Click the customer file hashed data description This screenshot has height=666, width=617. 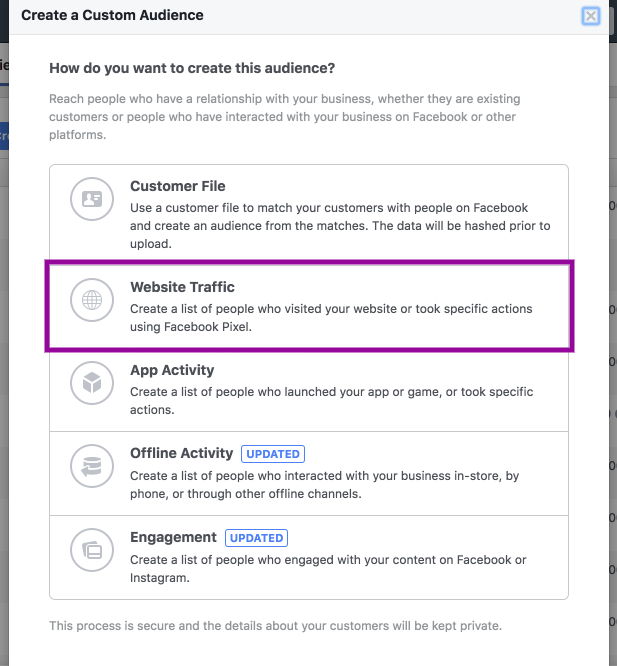[340, 226]
